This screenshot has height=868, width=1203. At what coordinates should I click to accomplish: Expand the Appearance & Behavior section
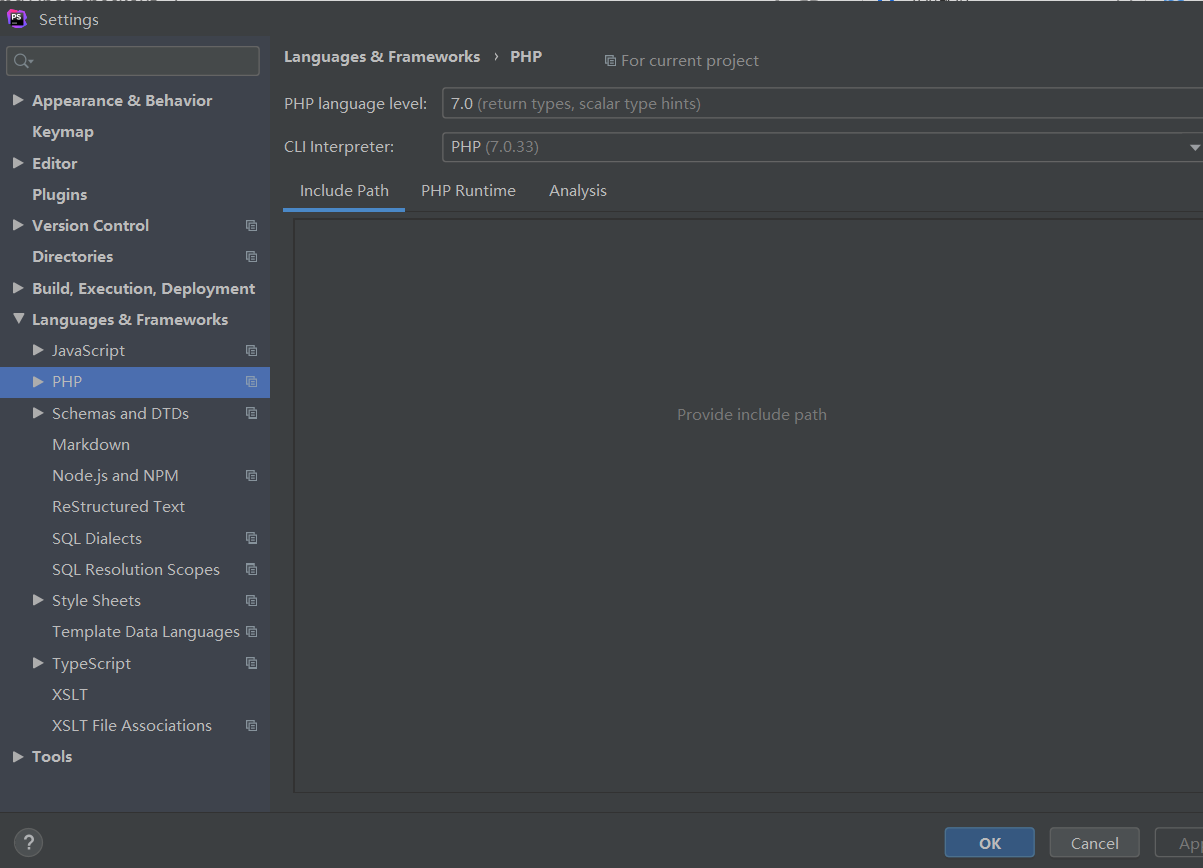(x=18, y=100)
